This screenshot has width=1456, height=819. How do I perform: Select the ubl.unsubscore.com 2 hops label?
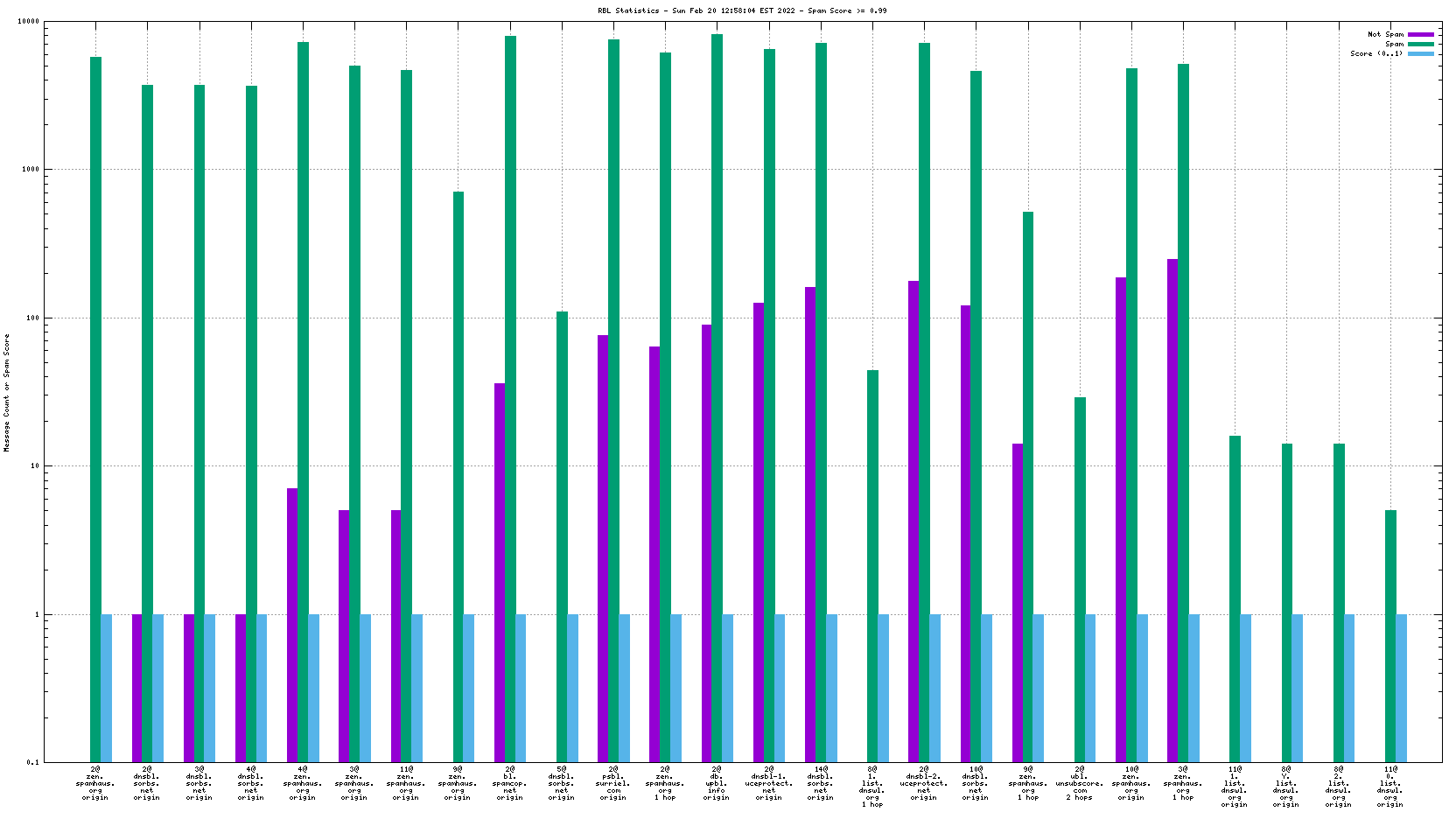point(1080,783)
